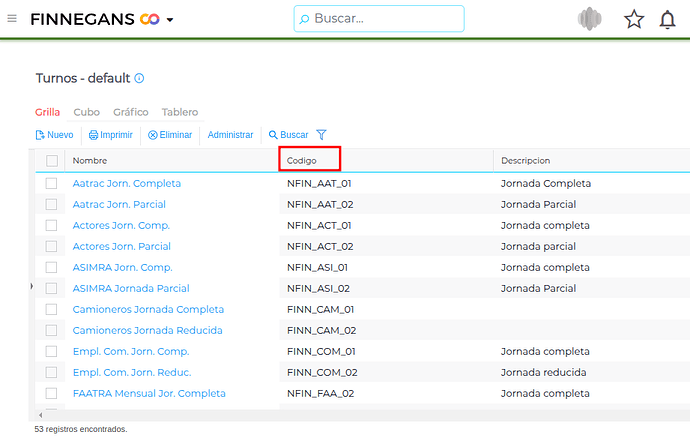Open the Camioneros Jornada Reducida link

coord(147,330)
